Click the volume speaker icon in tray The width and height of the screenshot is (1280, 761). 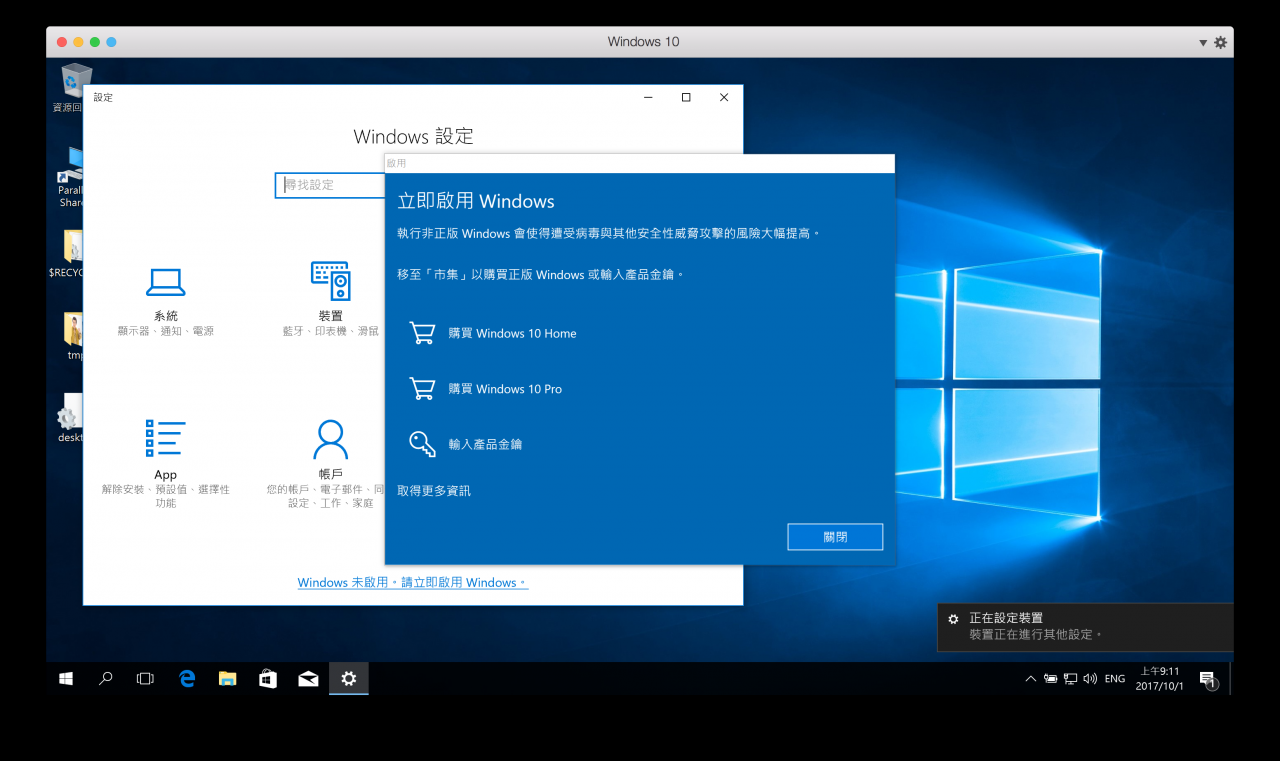tap(1090, 679)
